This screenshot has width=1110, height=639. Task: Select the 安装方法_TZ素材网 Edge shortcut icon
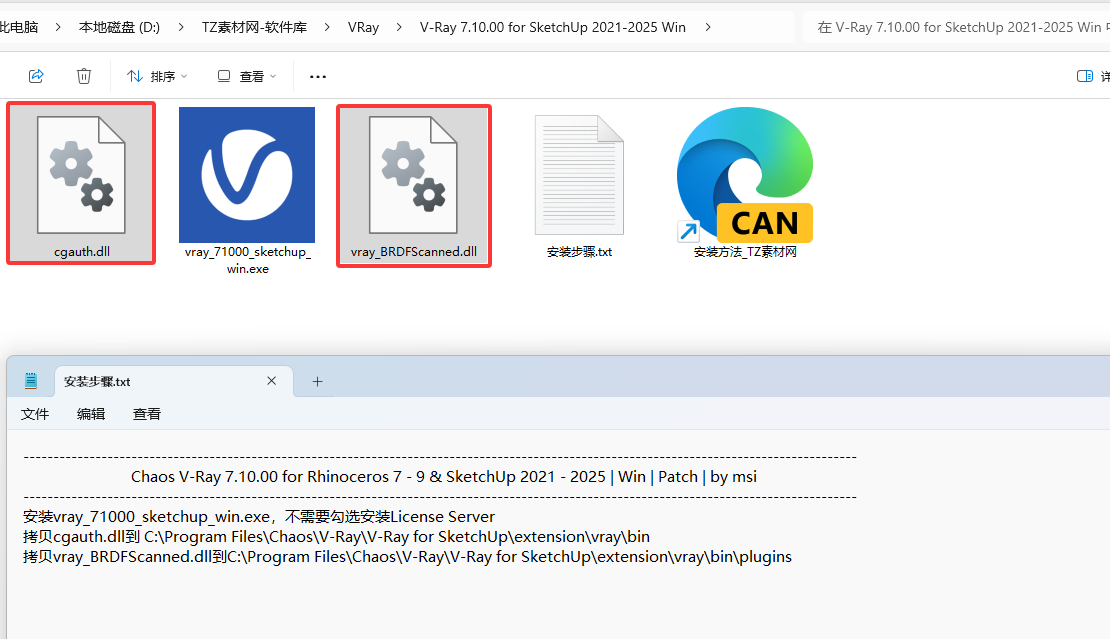745,175
